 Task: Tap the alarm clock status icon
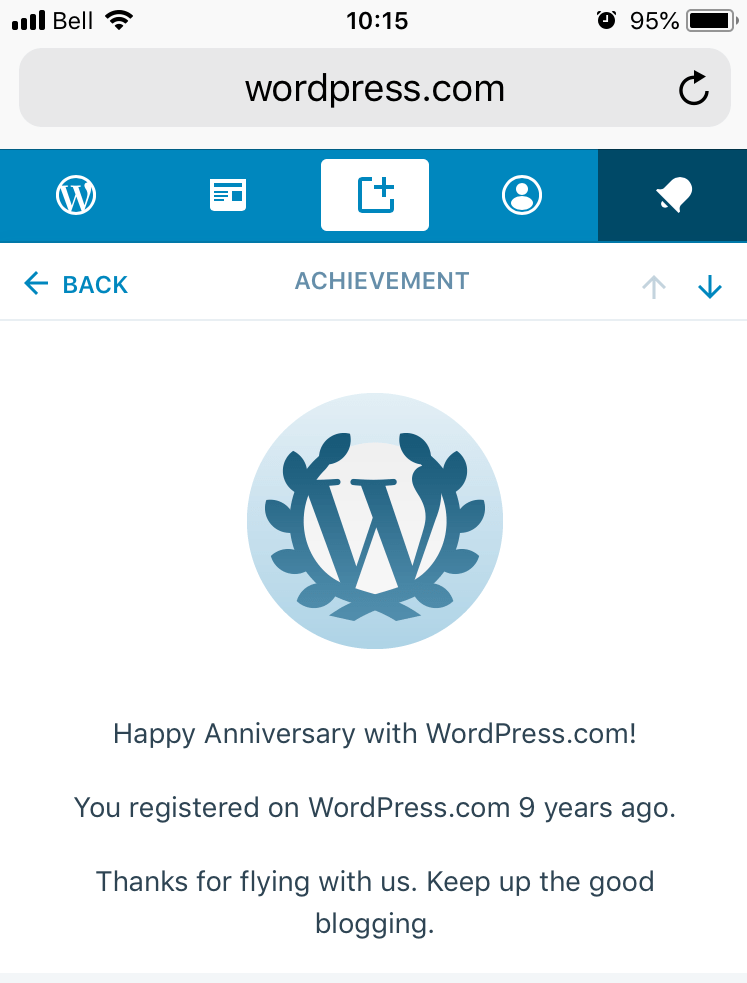pyautogui.click(x=606, y=20)
